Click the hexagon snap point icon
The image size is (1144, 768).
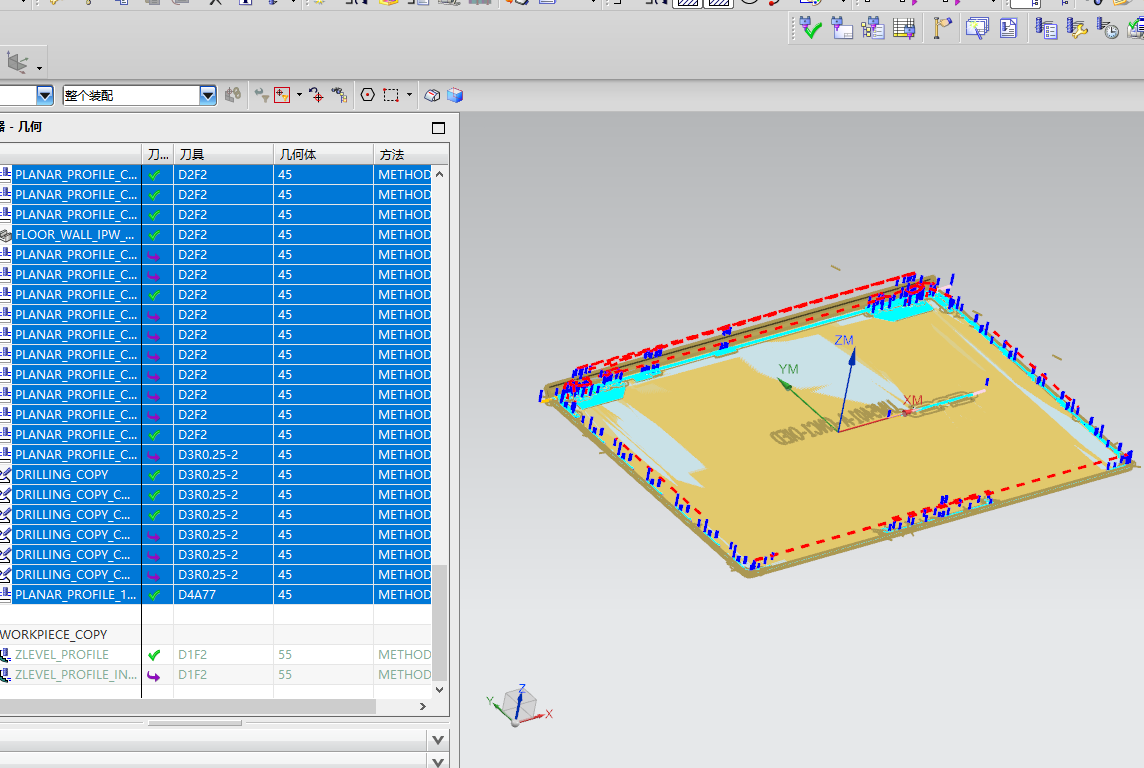pyautogui.click(x=367, y=95)
